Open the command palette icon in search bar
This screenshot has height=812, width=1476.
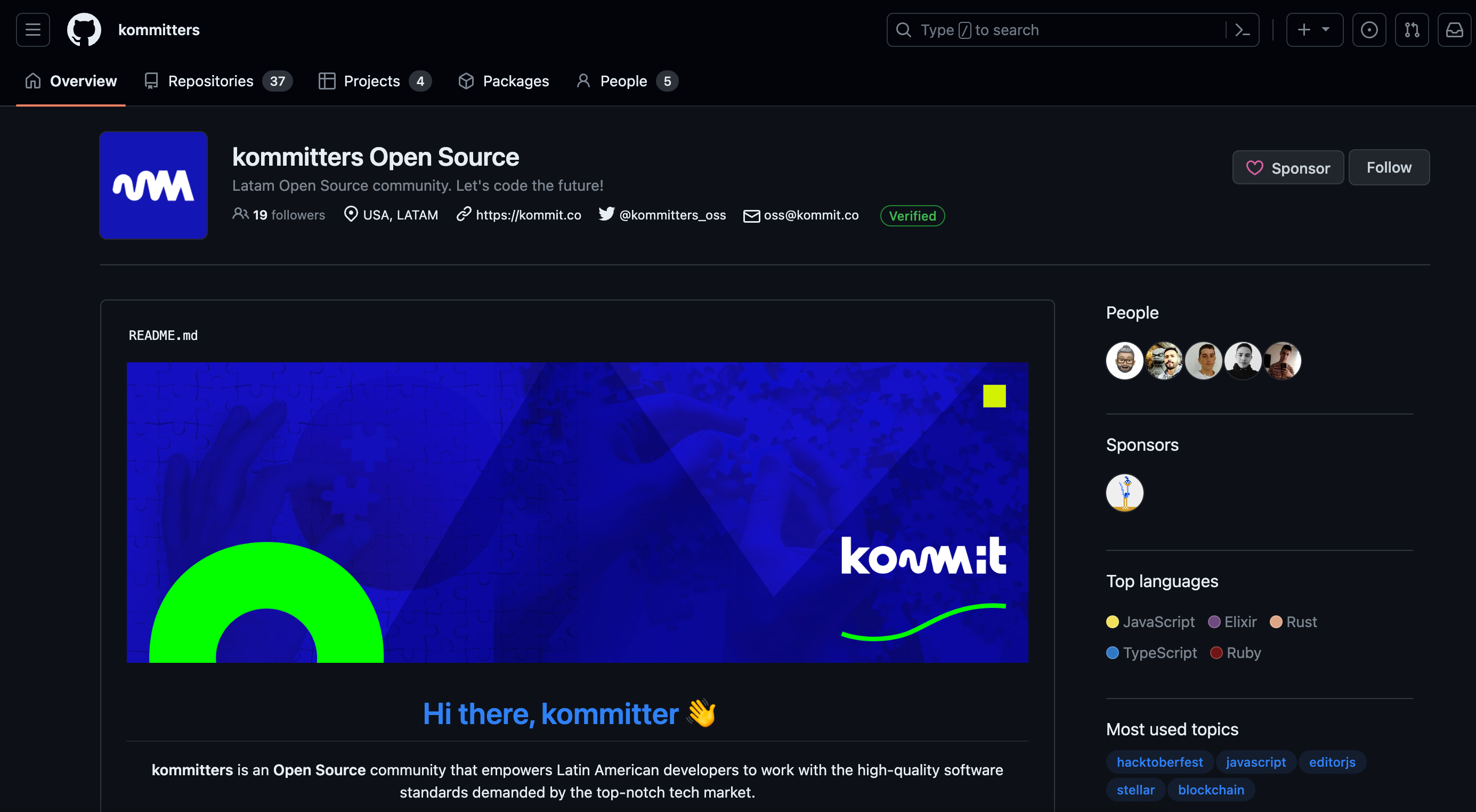coord(1242,30)
